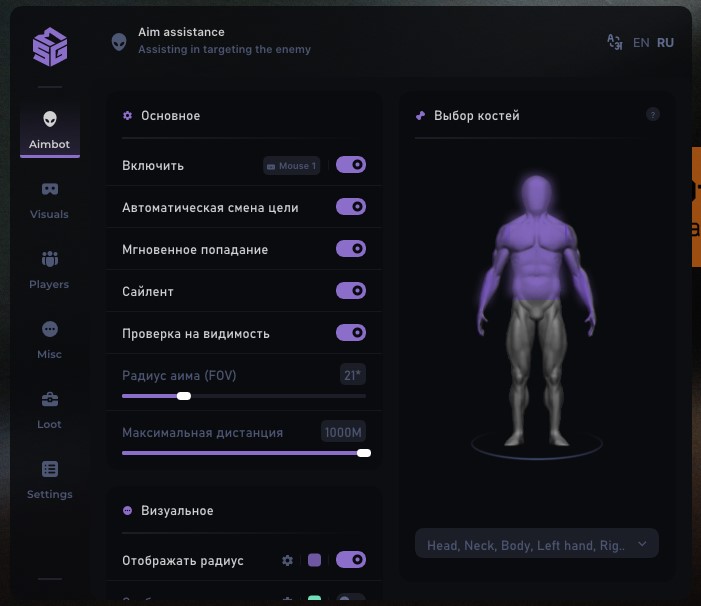This screenshot has width=701, height=606.
Task: Click the help question mark in Выбор костей
Action: 653,114
